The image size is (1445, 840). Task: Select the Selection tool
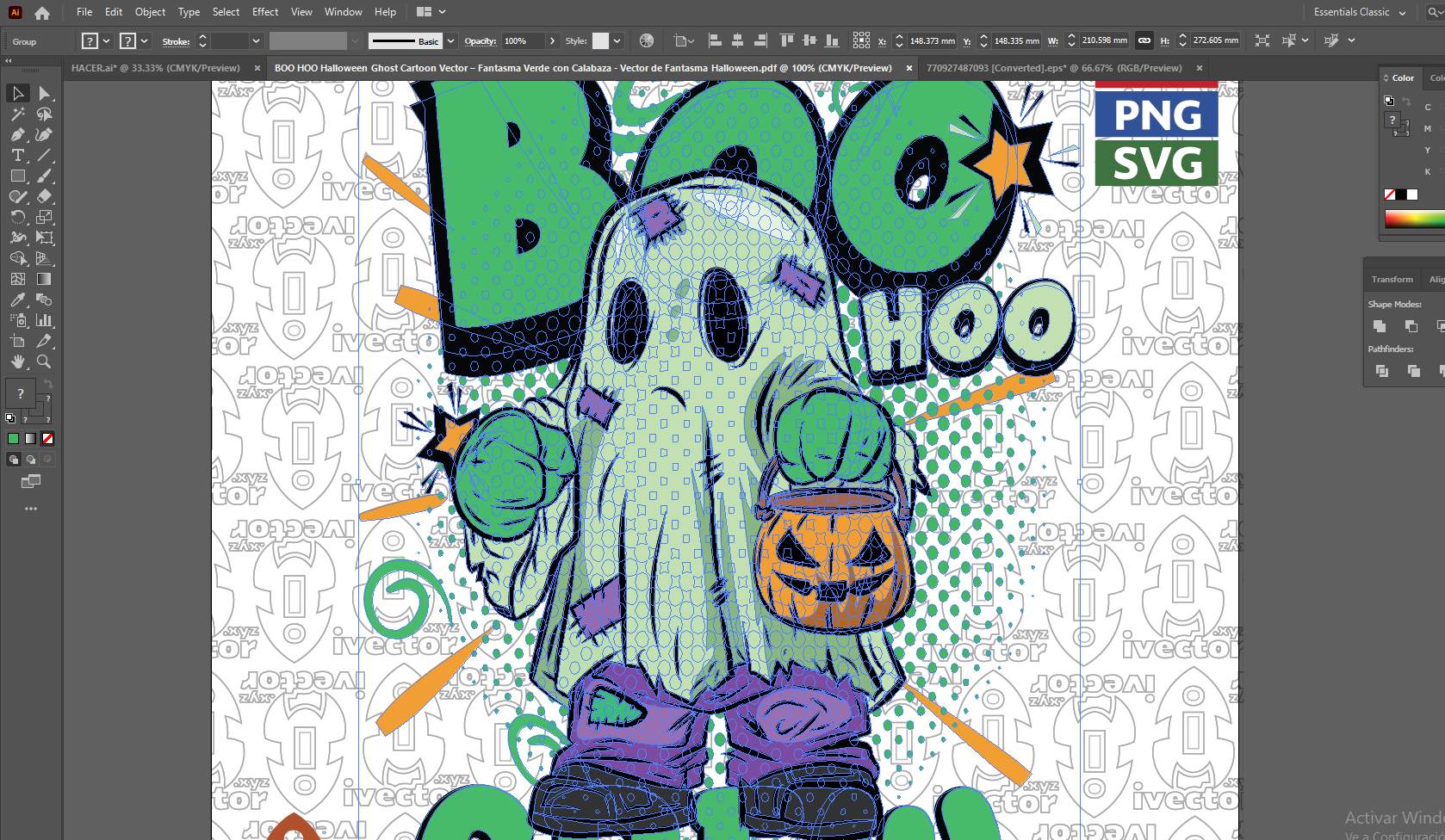(17, 93)
